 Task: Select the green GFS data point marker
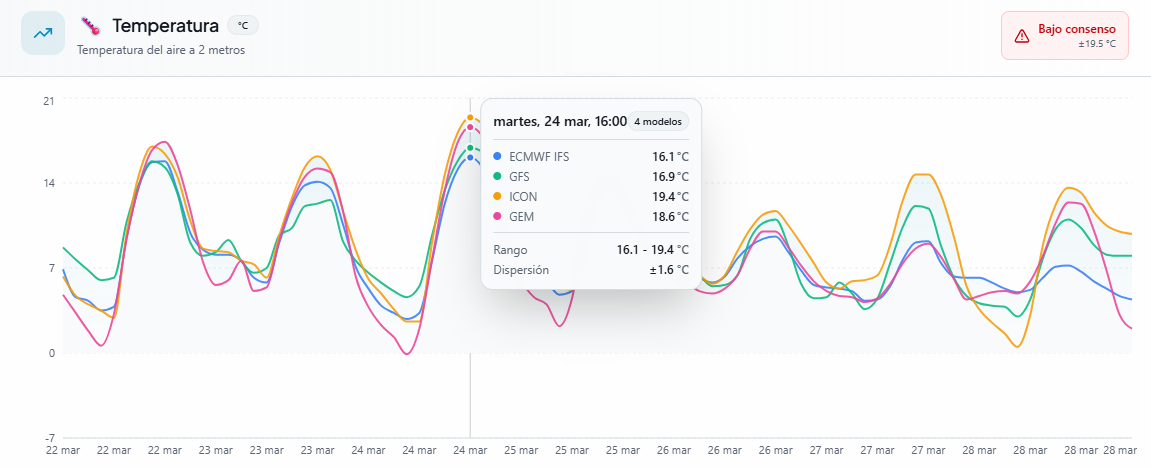click(470, 148)
